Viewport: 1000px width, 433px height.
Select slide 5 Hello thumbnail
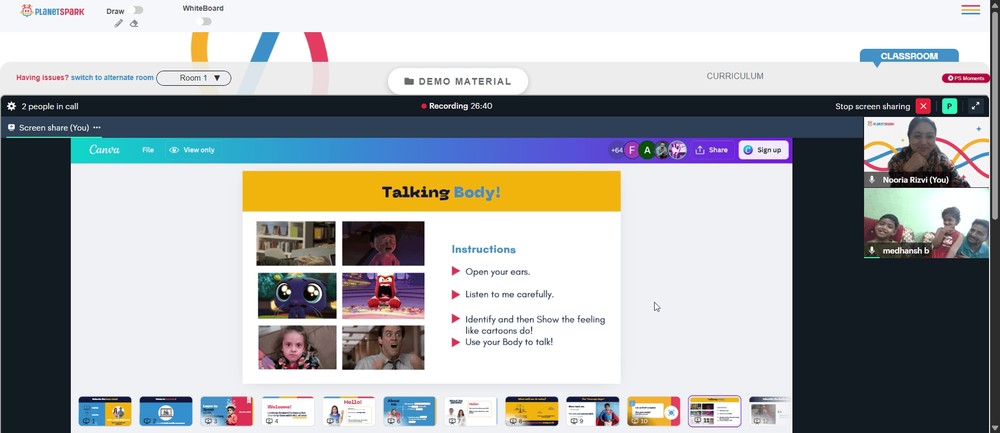[x=349, y=411]
